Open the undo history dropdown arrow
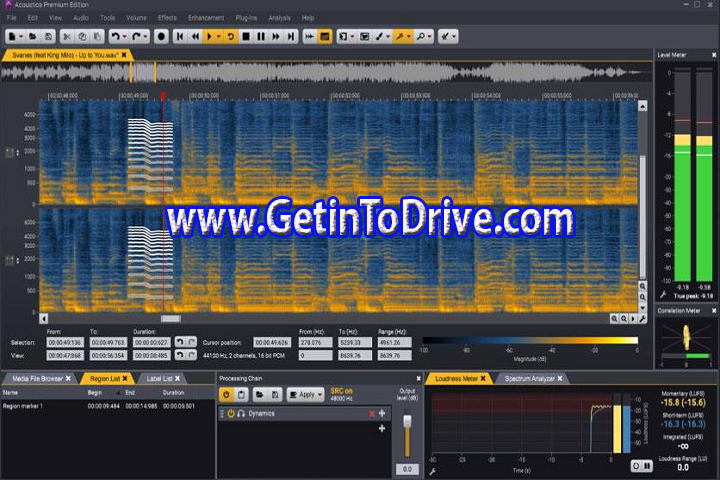 pos(125,36)
